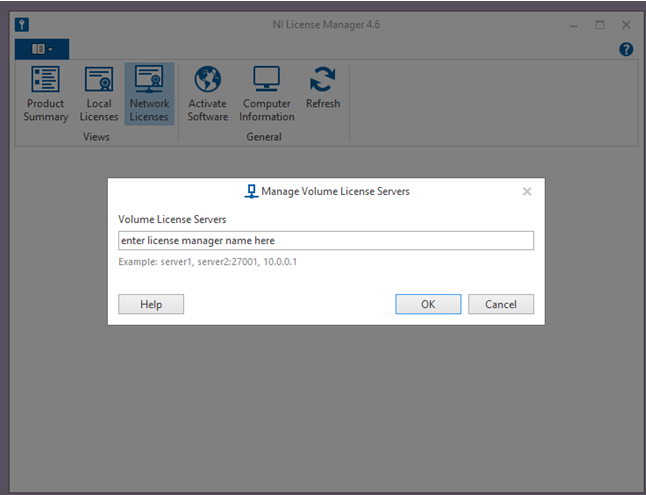This screenshot has height=495, width=646.
Task: Open the Product Summary view
Action: pos(45,94)
